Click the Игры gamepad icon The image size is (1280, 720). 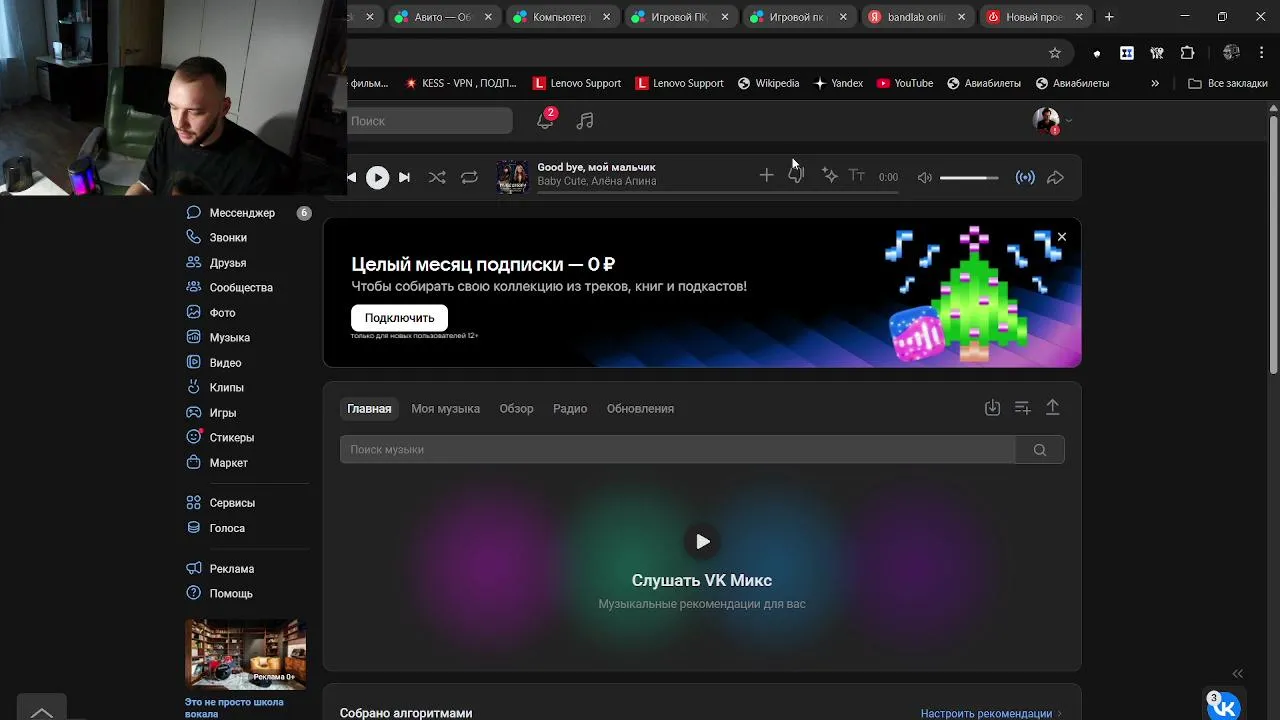click(194, 412)
